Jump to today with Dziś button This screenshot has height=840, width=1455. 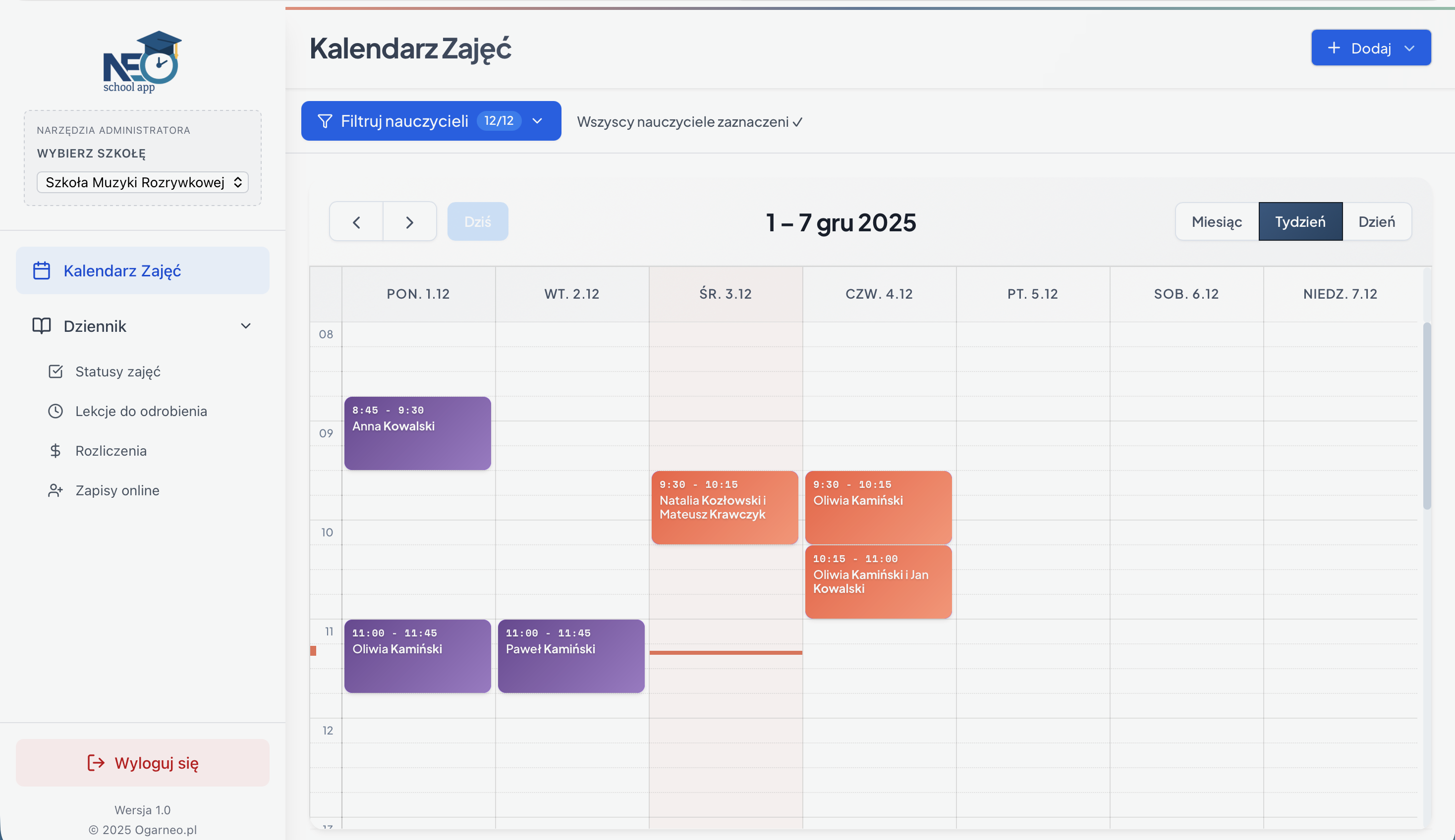coord(477,221)
